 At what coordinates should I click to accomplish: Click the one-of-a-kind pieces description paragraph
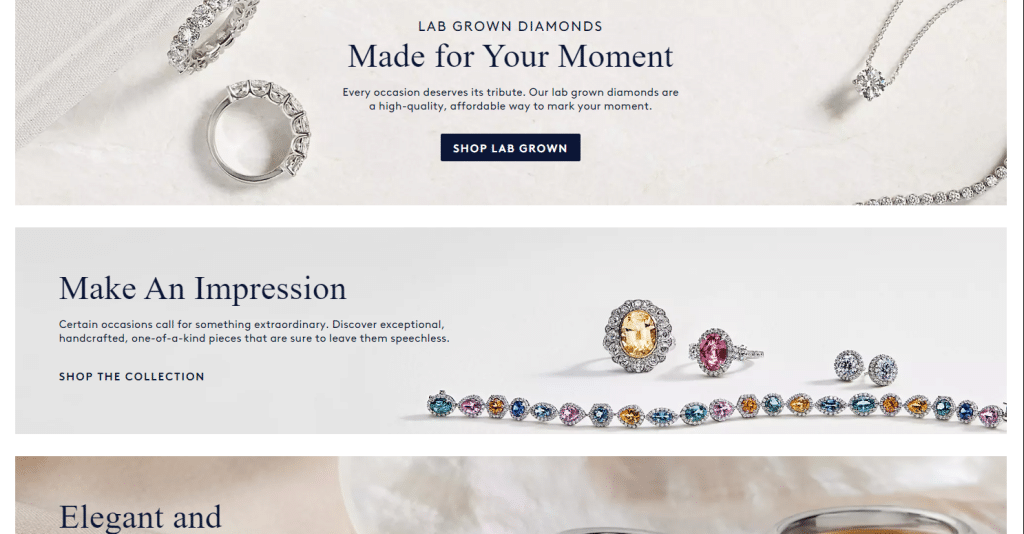(x=254, y=331)
